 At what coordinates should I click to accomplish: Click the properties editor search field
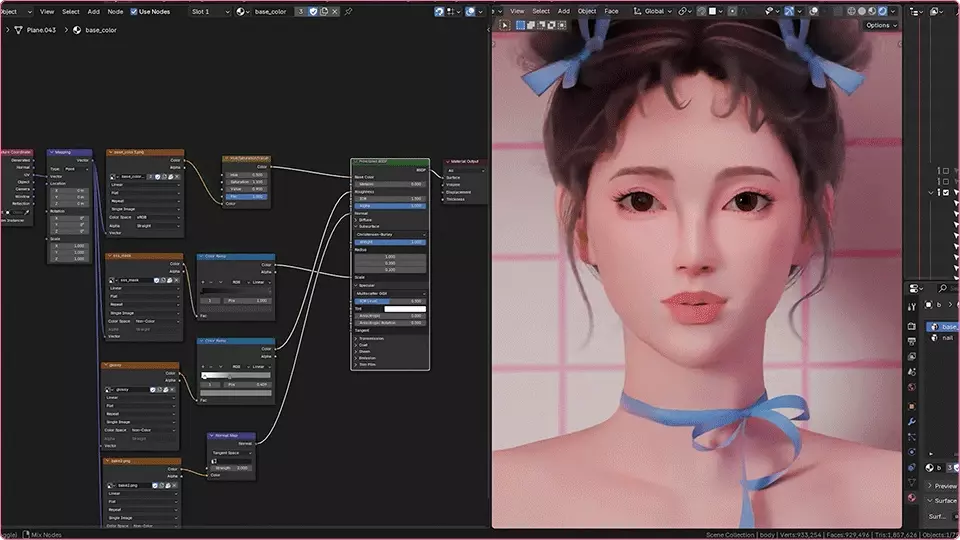[x=948, y=288]
